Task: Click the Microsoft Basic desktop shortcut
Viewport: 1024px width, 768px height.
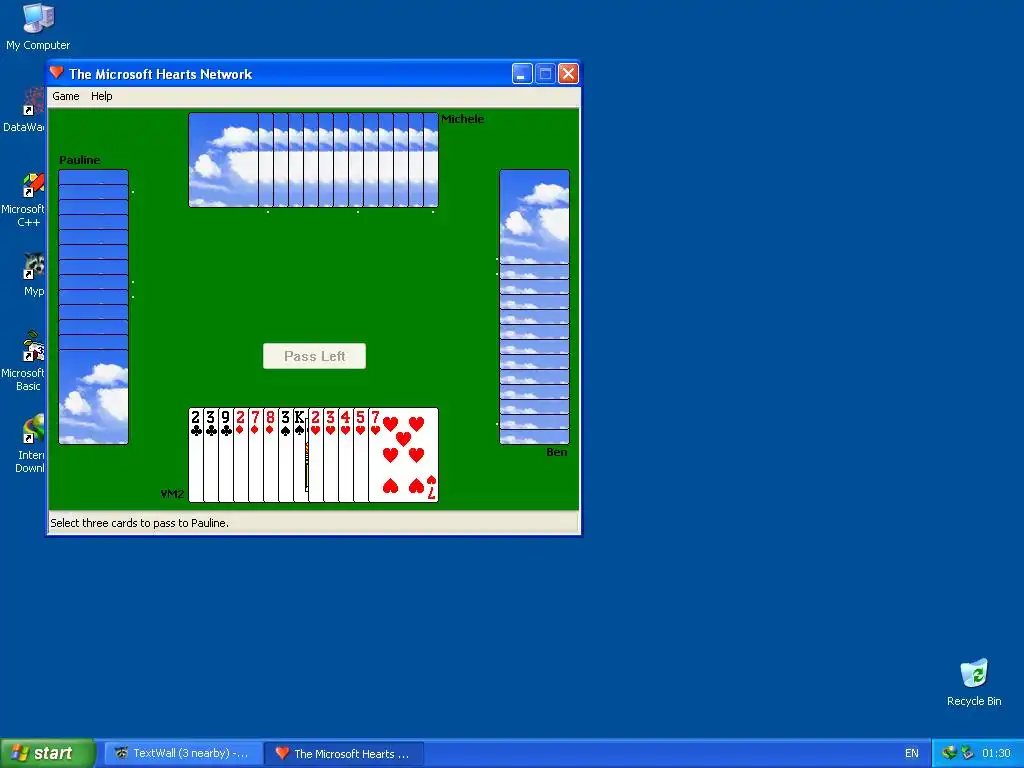Action: point(24,361)
